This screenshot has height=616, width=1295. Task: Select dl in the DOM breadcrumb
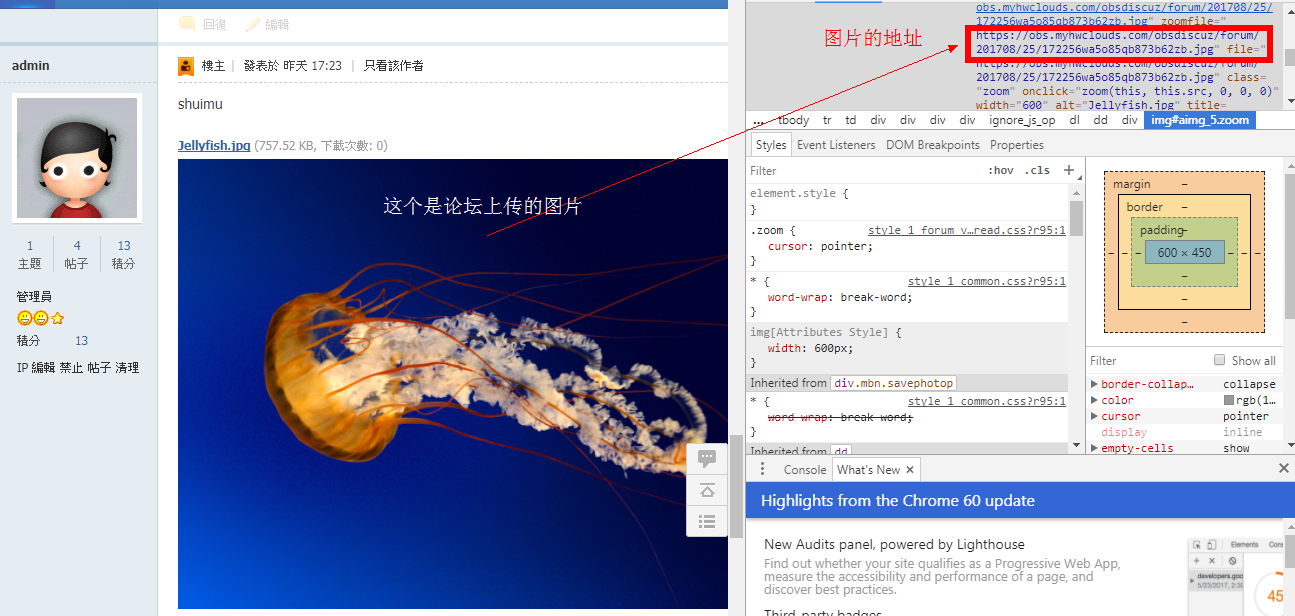pyautogui.click(x=1075, y=120)
